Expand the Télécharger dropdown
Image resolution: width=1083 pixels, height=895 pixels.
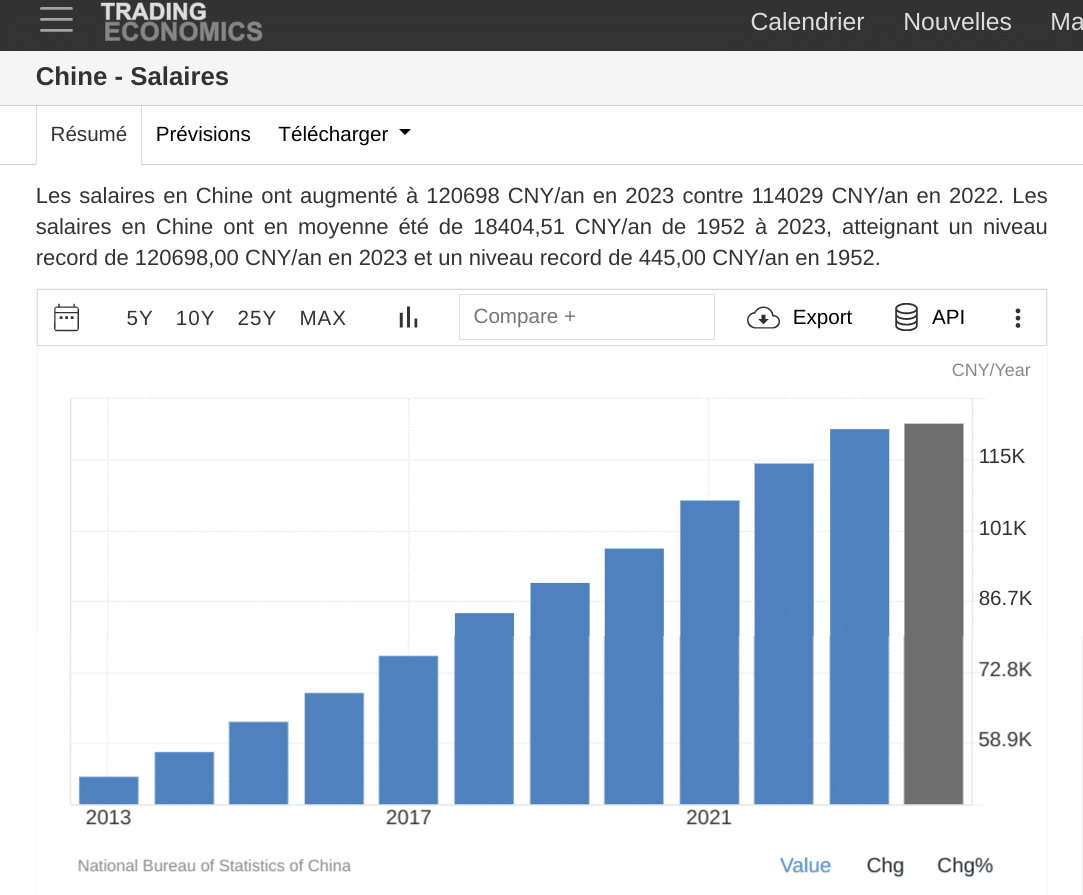(344, 134)
